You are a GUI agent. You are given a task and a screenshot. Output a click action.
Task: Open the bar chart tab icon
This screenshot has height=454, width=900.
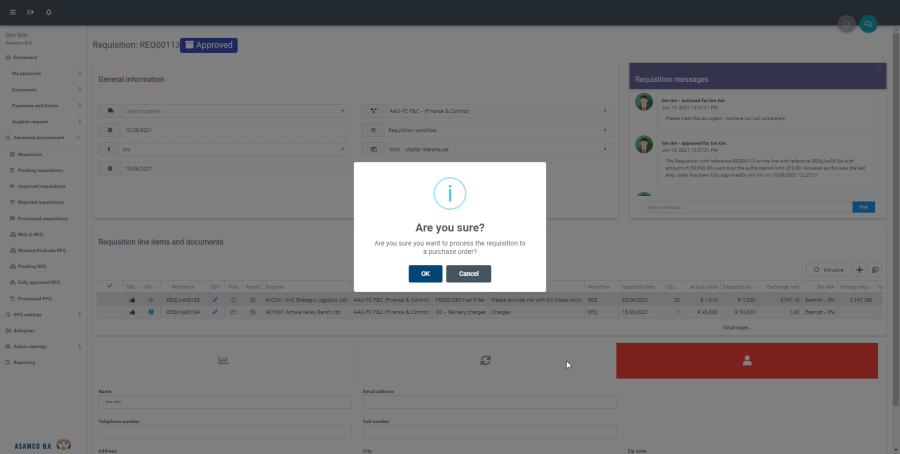point(223,360)
